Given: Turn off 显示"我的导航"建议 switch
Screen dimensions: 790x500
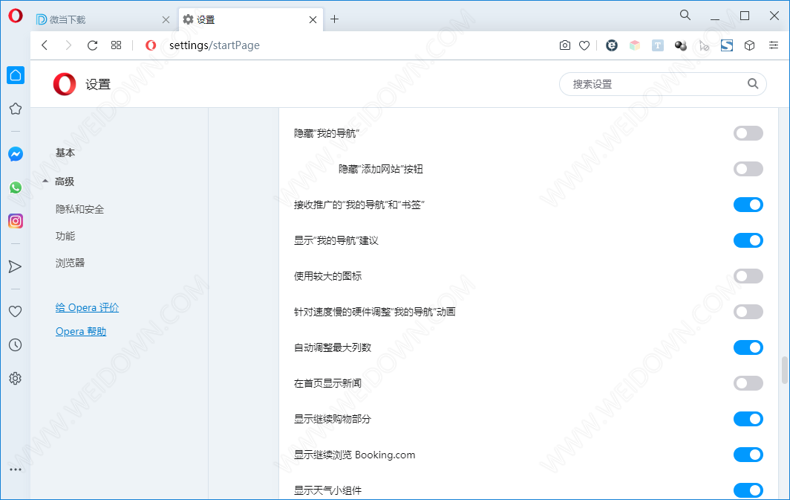Looking at the screenshot, I should point(748,240).
